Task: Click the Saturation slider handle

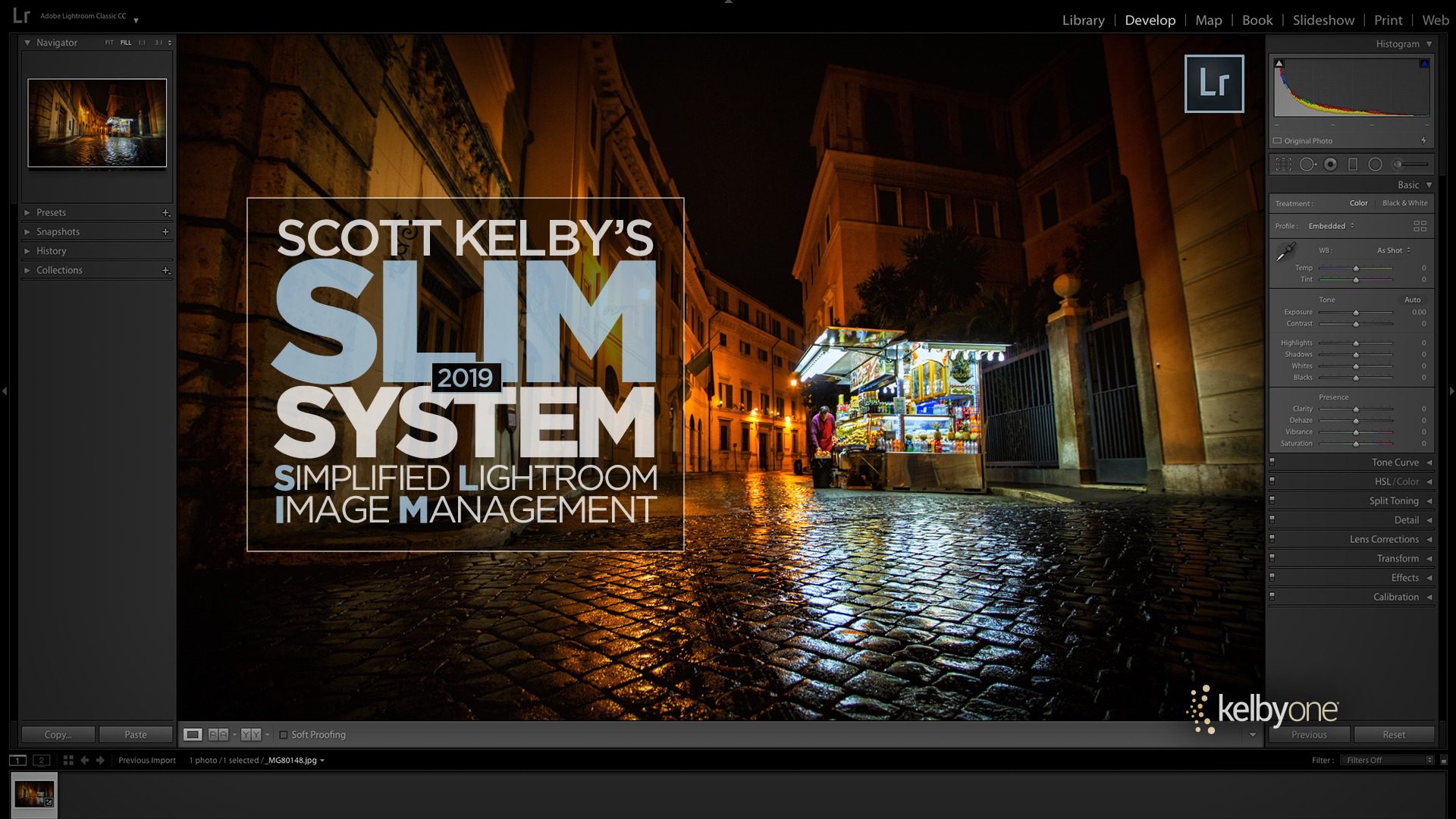Action: click(1356, 444)
